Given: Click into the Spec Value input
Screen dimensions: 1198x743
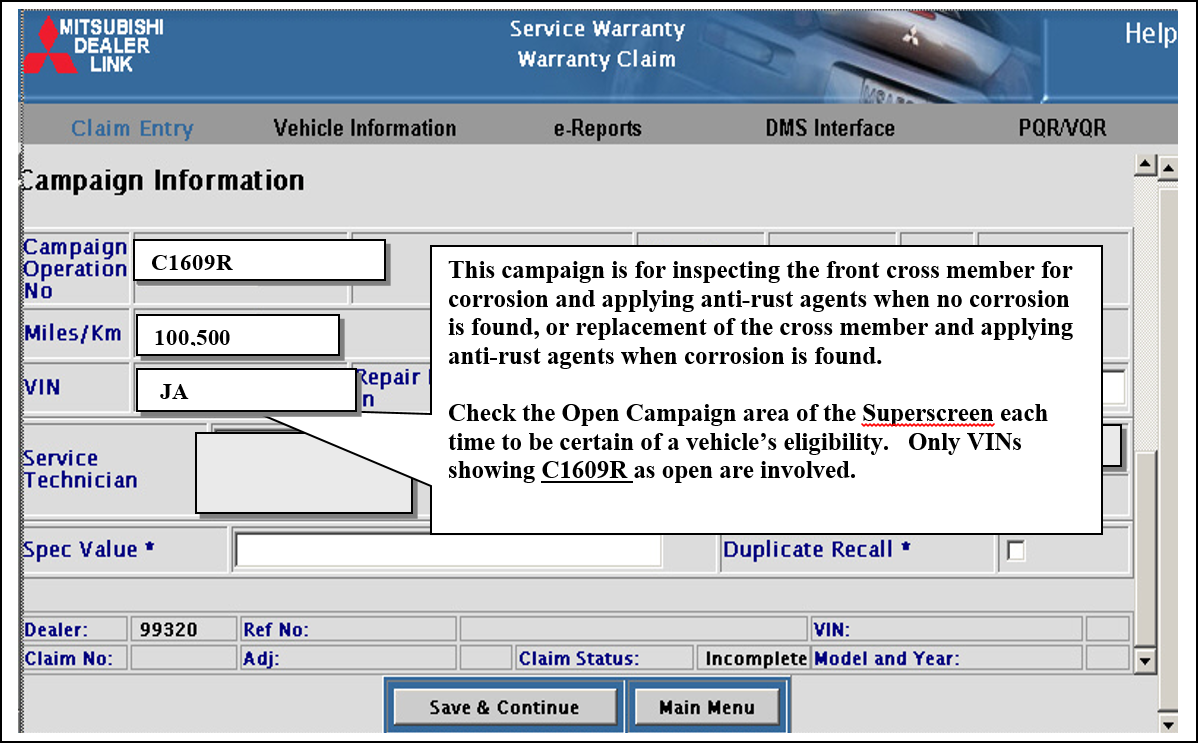Looking at the screenshot, I should 448,551.
